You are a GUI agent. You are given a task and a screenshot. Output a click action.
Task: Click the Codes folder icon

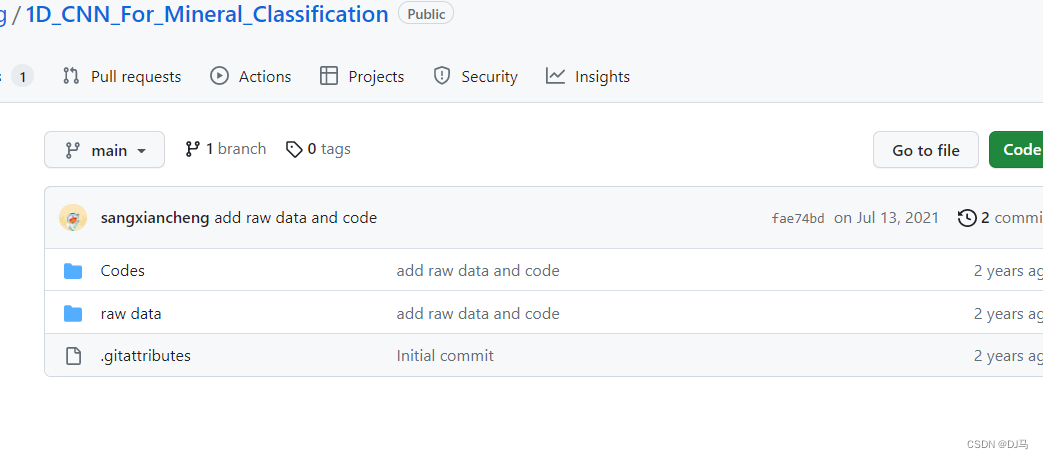tap(73, 271)
